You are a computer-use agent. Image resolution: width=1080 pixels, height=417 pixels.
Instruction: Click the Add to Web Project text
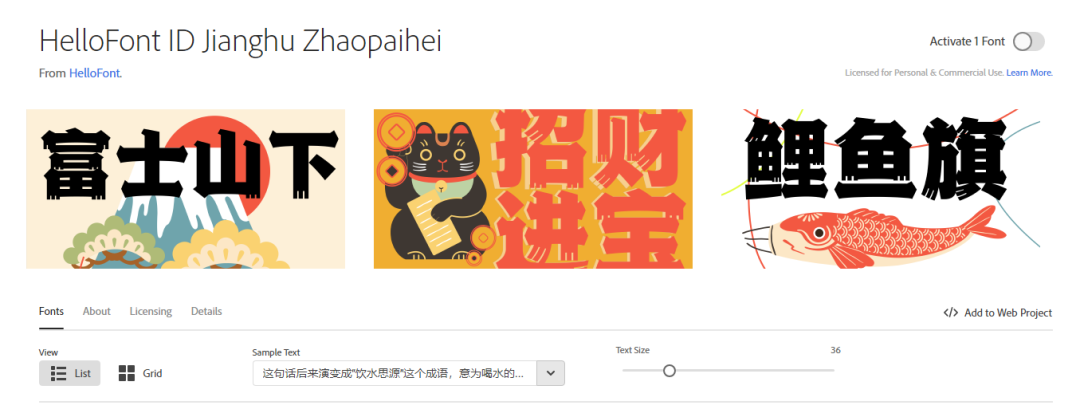tap(1008, 313)
